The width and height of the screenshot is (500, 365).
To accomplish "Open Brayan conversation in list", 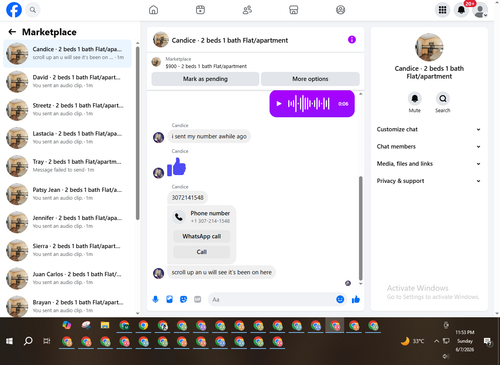I will tap(68, 306).
